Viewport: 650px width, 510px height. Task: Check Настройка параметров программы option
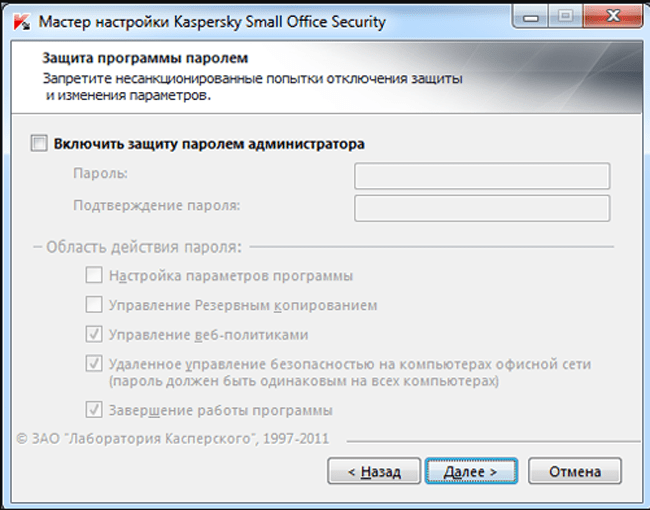[x=94, y=275]
